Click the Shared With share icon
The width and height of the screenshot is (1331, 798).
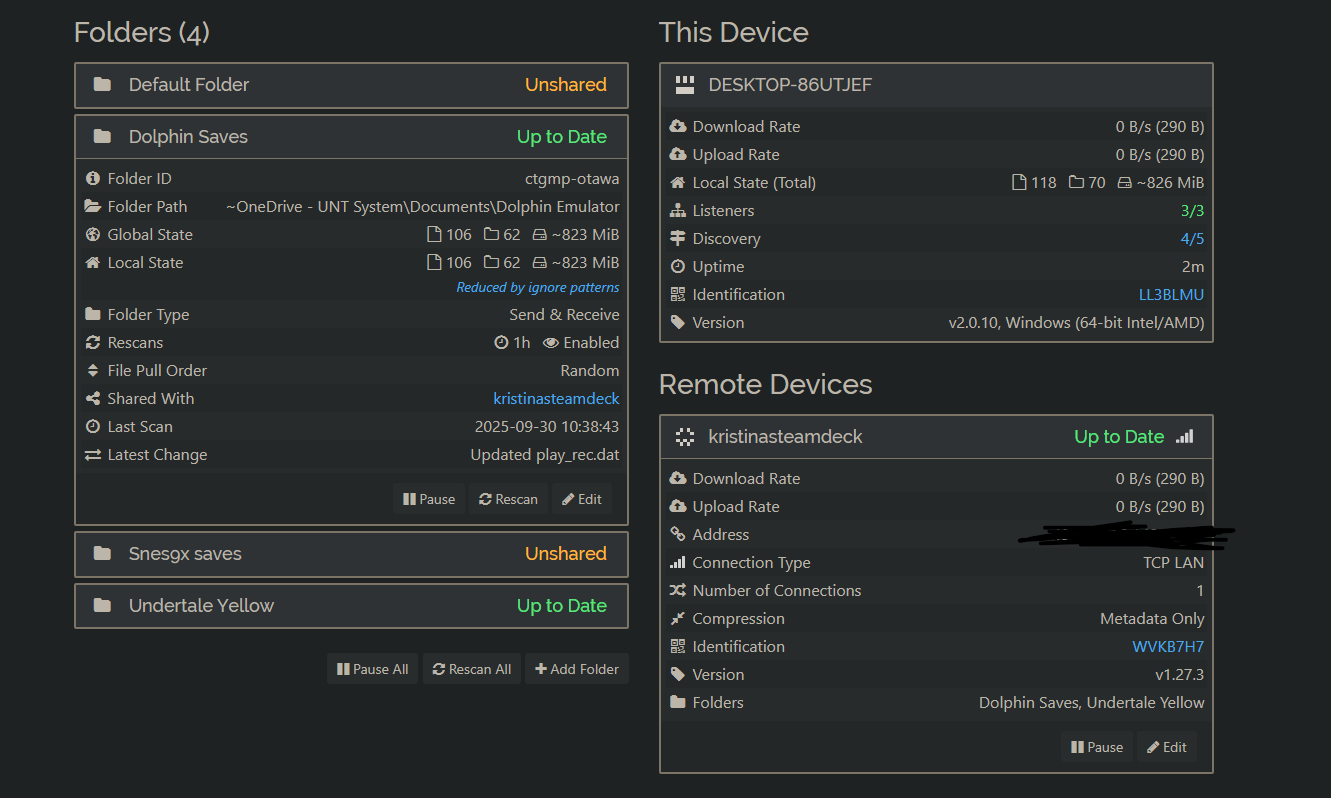pyautogui.click(x=93, y=399)
